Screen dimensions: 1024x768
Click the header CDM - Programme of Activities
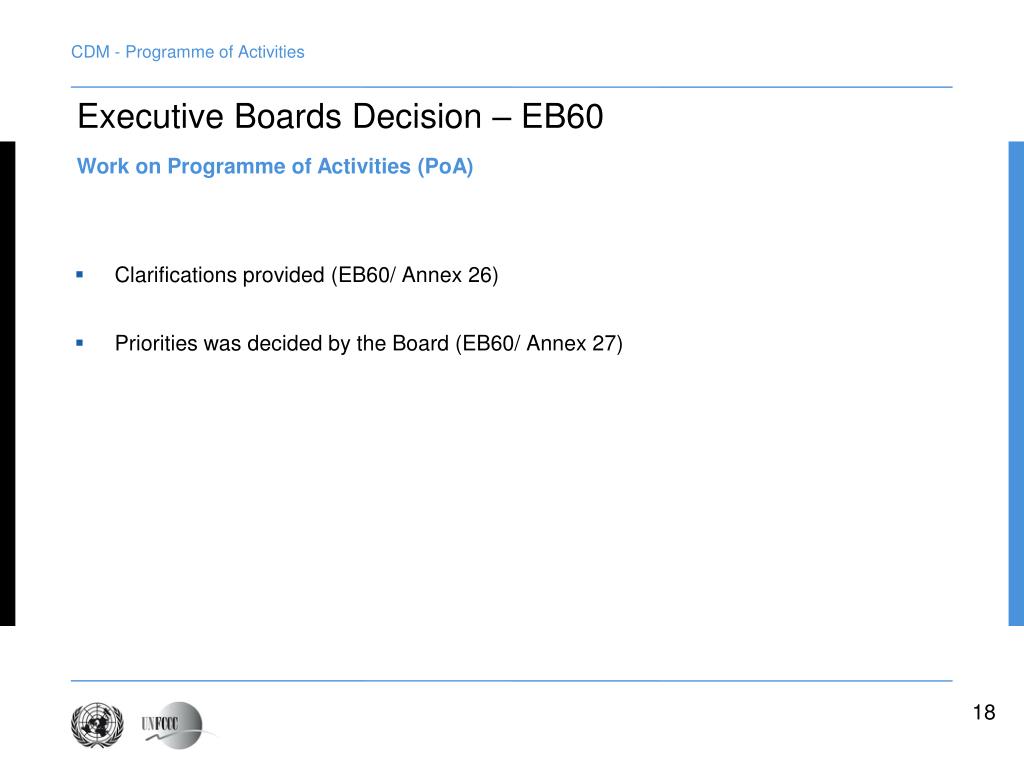click(x=187, y=52)
